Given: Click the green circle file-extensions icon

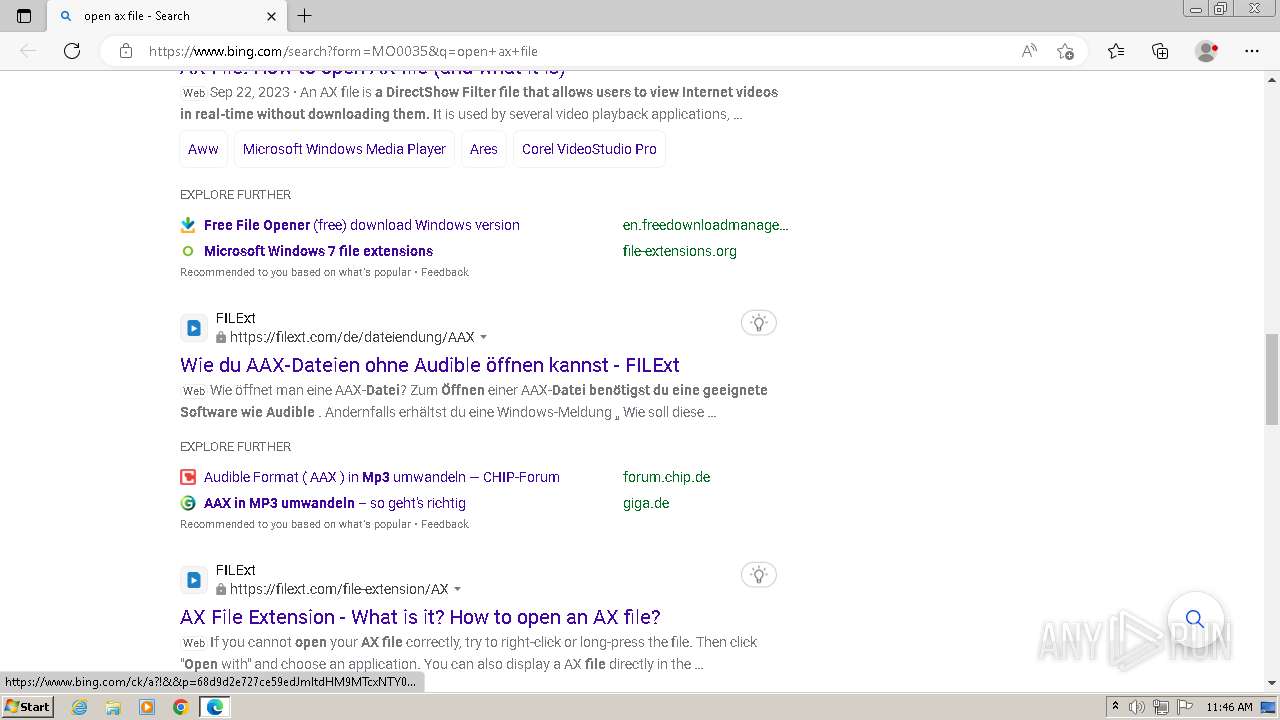Looking at the screenshot, I should pos(188,251).
